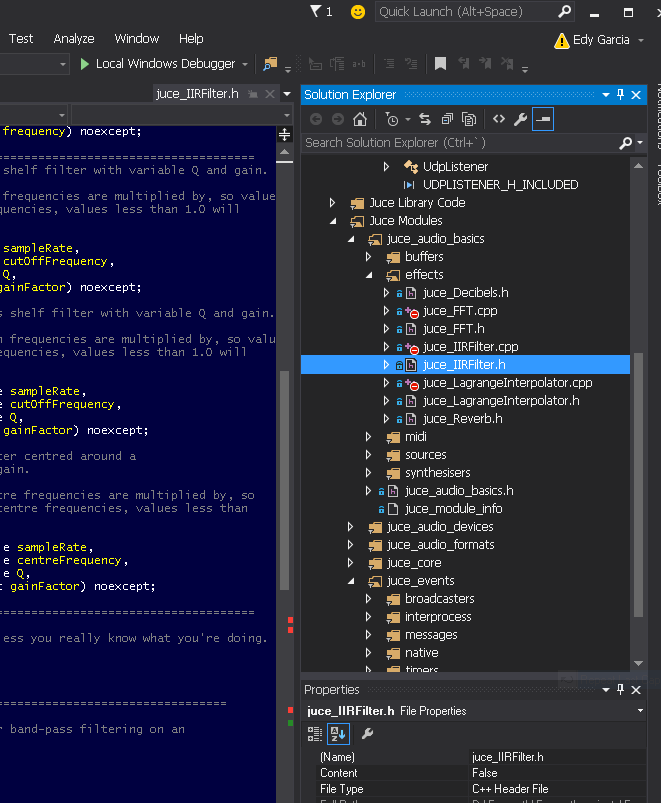
Task: Close the juce_IIRFilter.h editor tab
Action: tap(270, 94)
